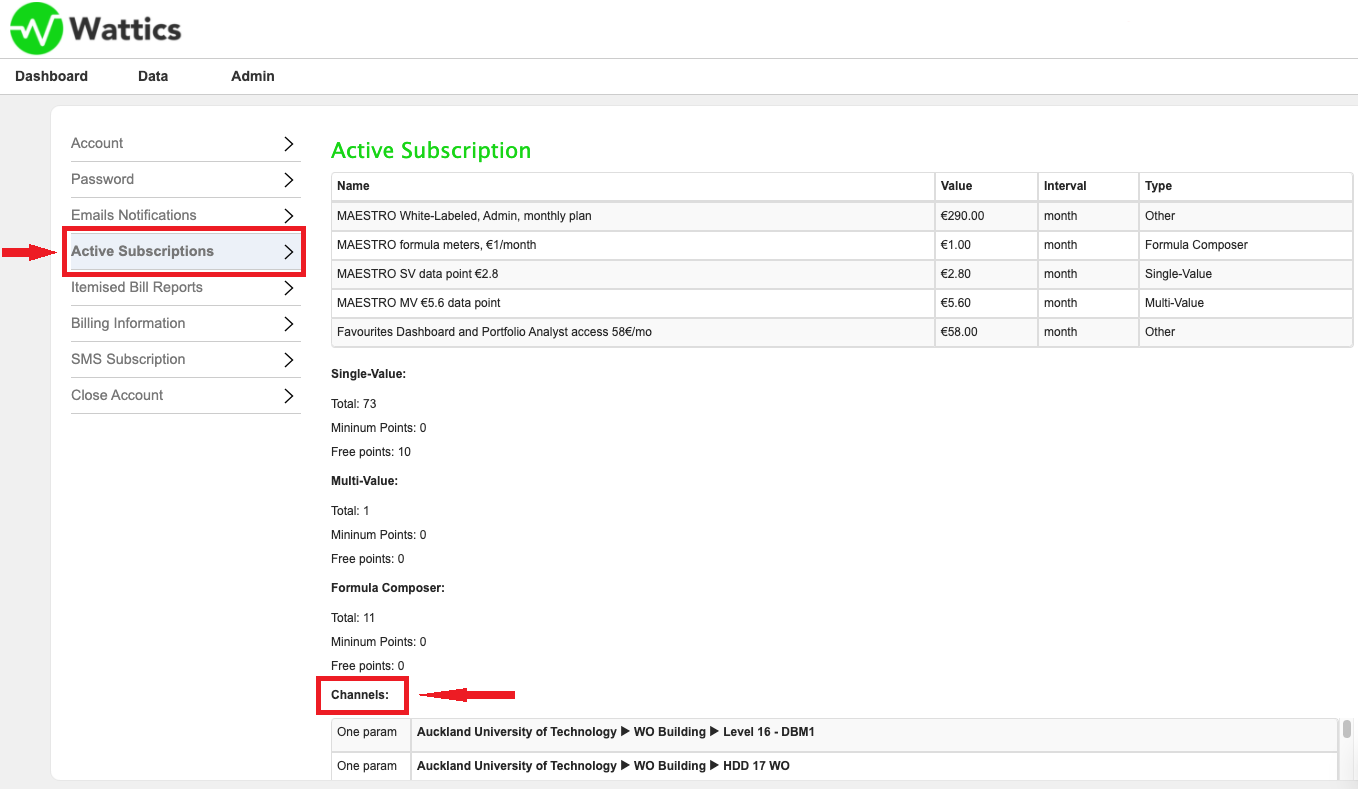The image size is (1358, 789).
Task: Click the Multi-Value type cell
Action: click(1246, 303)
